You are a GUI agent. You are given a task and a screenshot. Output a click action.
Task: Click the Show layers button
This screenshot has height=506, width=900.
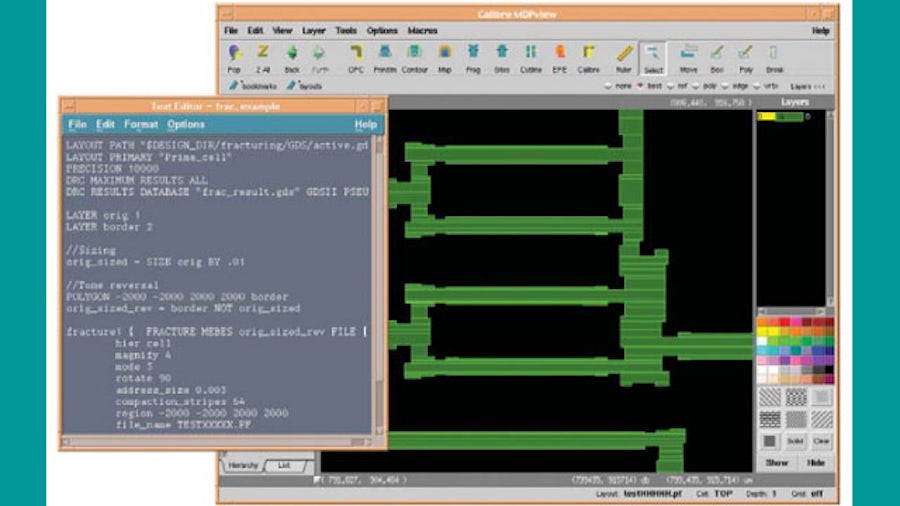tap(777, 462)
